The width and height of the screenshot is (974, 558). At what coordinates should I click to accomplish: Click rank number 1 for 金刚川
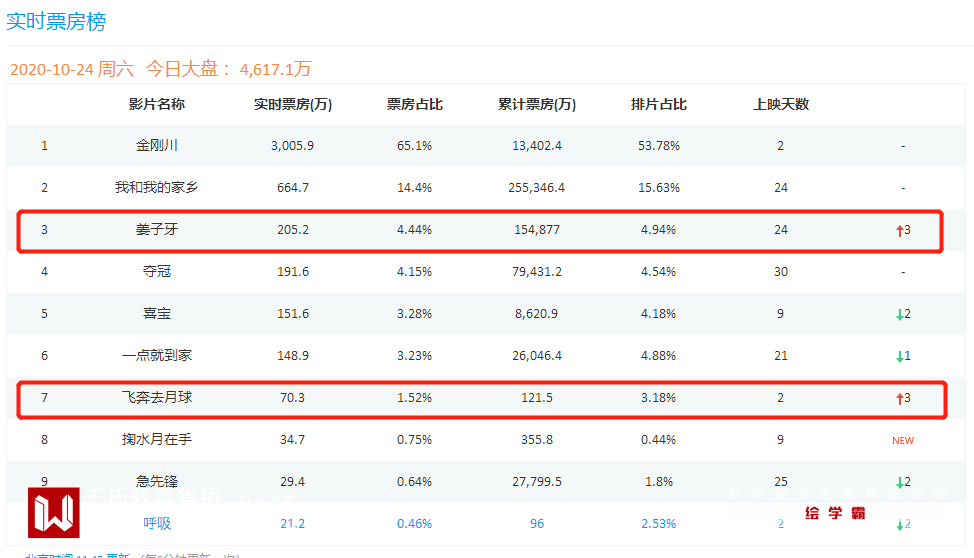click(x=44, y=145)
